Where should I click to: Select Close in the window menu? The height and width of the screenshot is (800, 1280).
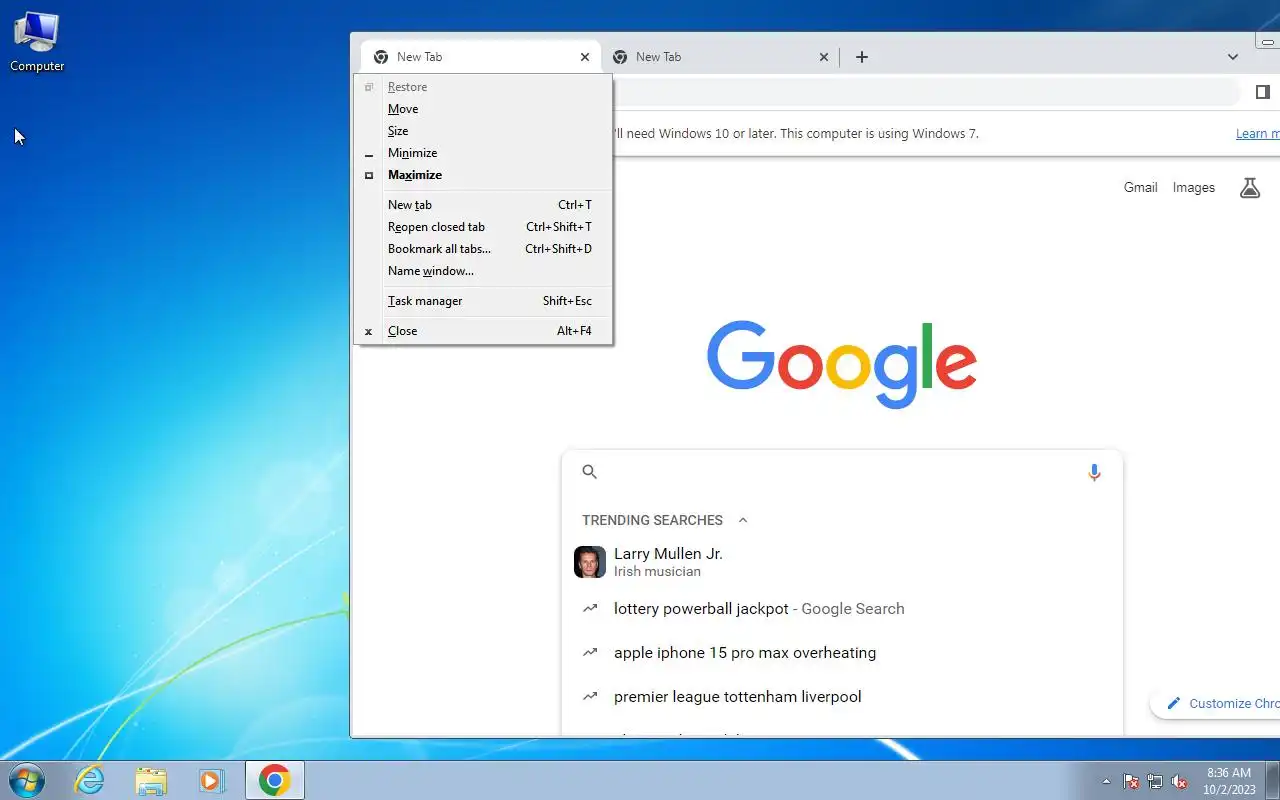[x=483, y=331]
